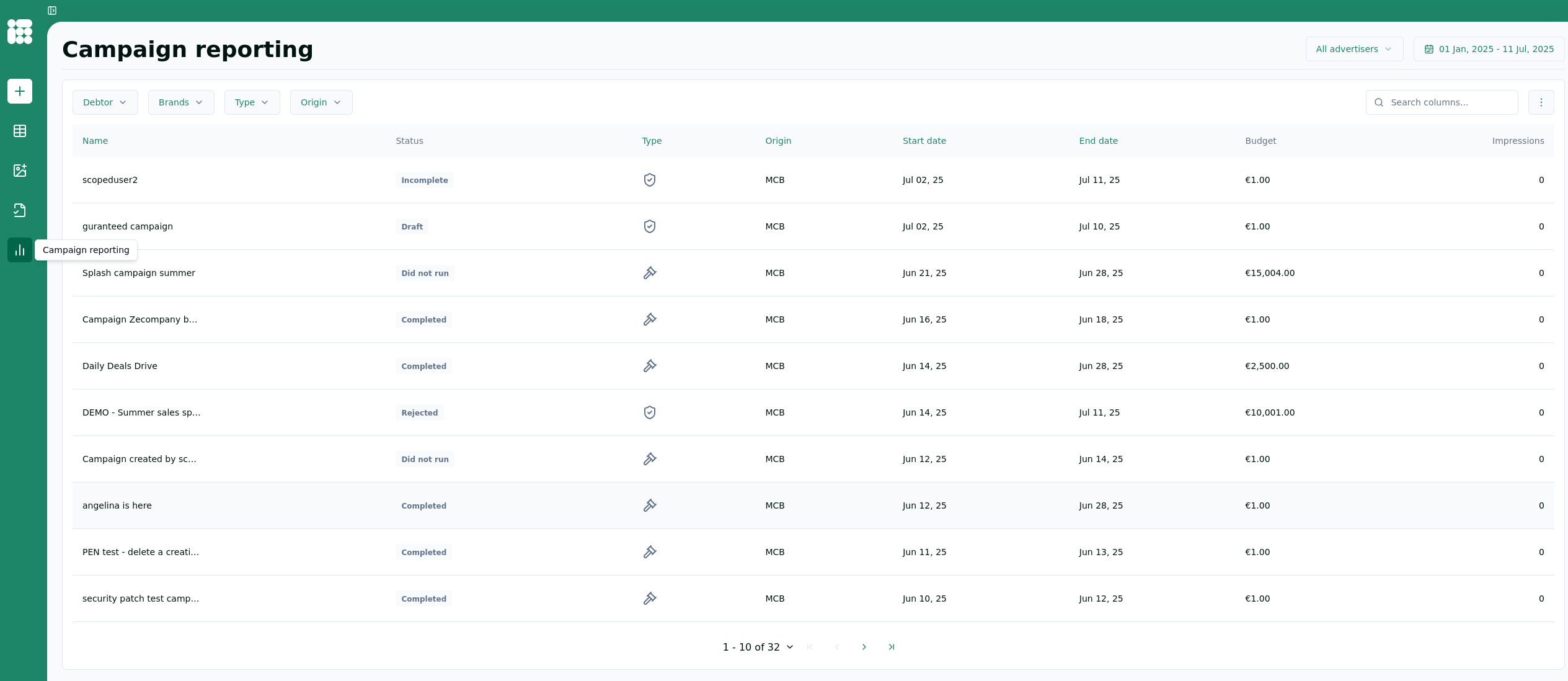1568x681 pixels.
Task: Open the Origin filter dropdown
Action: tap(321, 102)
